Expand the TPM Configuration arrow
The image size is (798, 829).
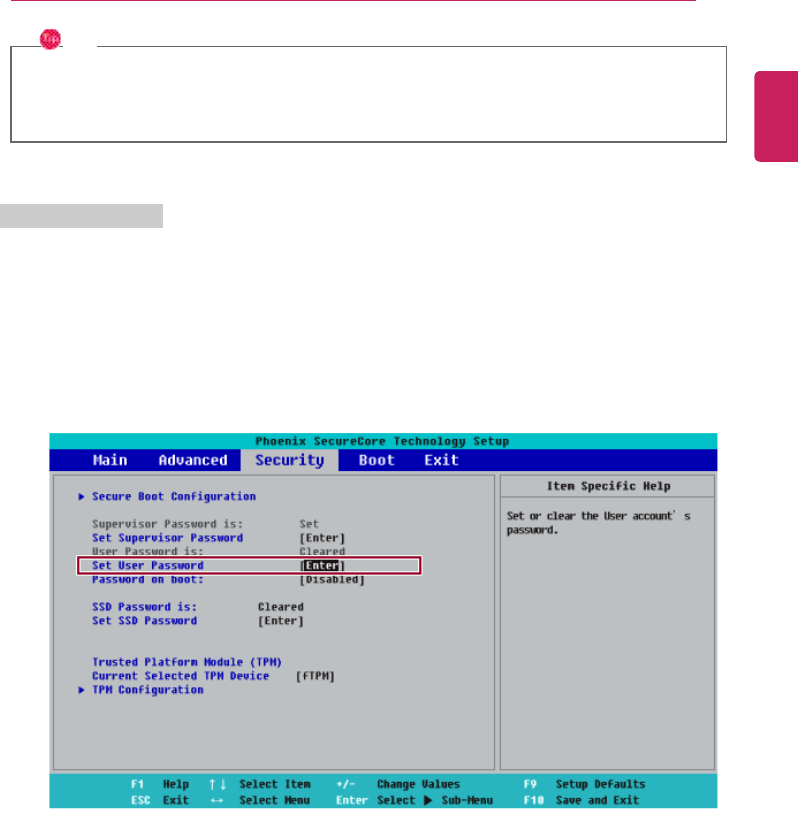coord(81,690)
